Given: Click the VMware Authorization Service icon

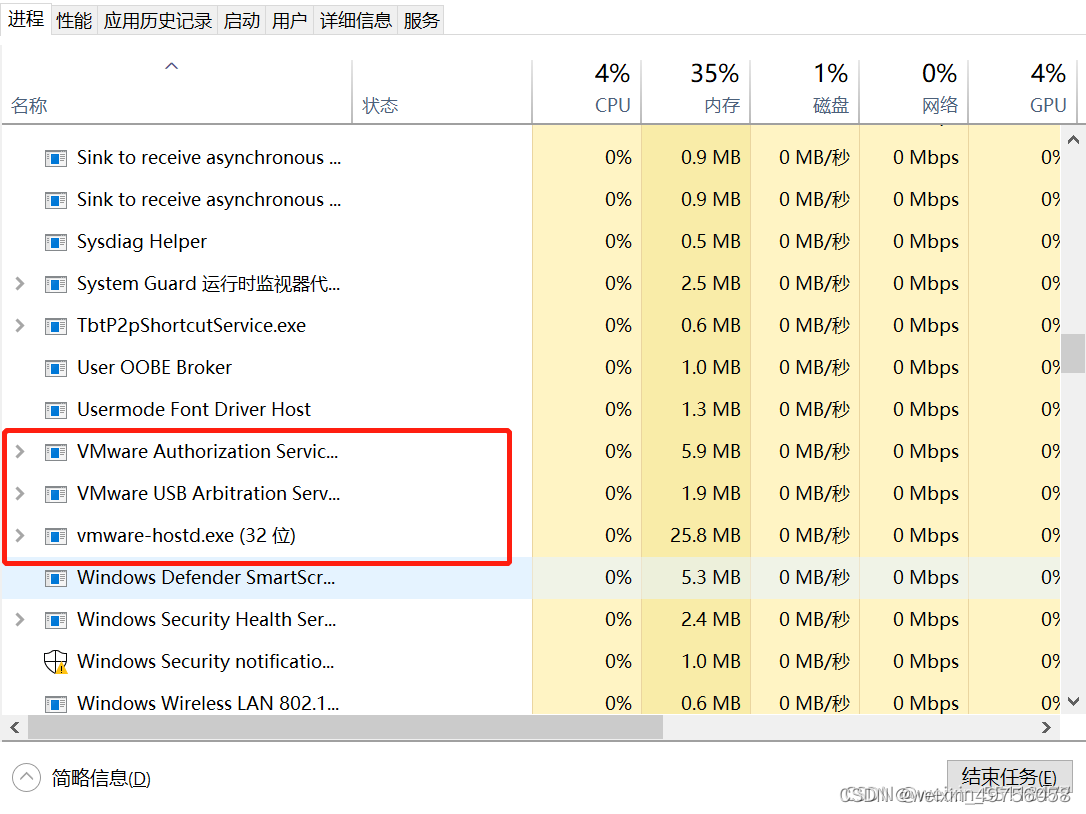Looking at the screenshot, I should tap(56, 452).
